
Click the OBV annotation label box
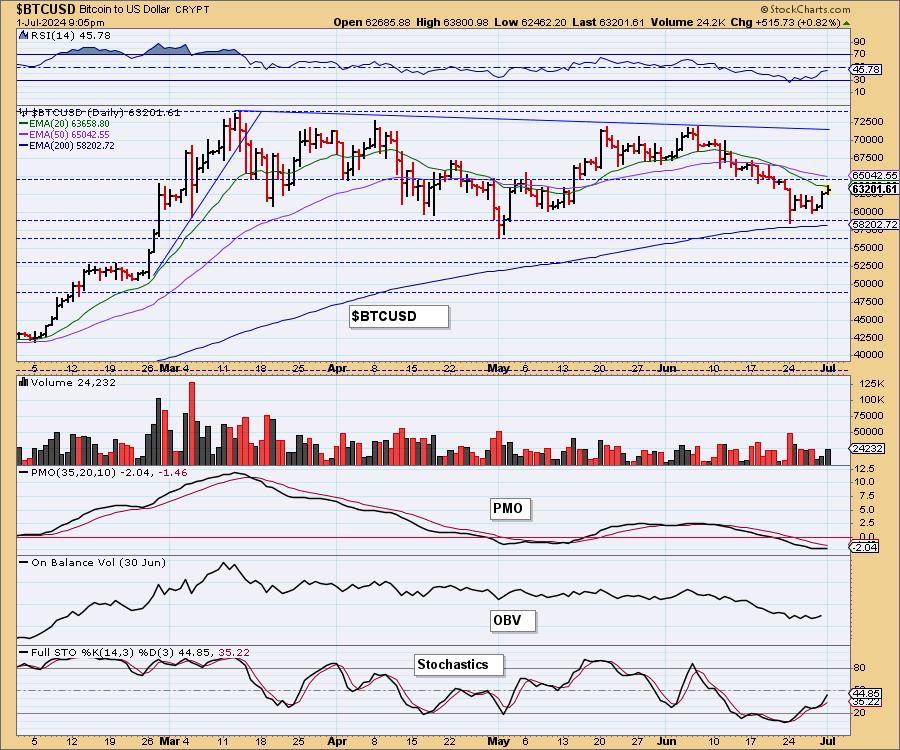[x=512, y=620]
